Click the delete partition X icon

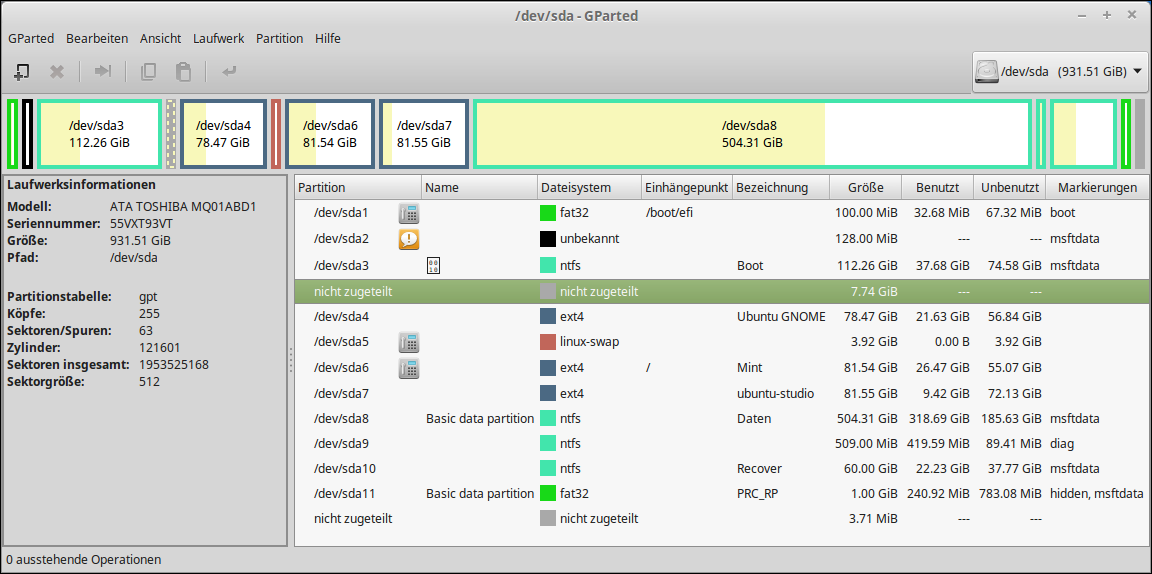point(57,71)
